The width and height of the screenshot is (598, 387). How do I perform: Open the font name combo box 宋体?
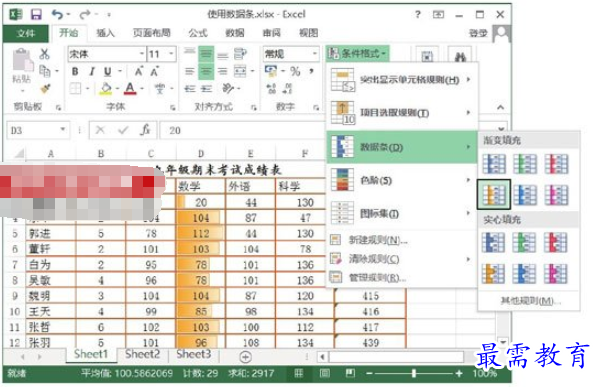coord(107,54)
